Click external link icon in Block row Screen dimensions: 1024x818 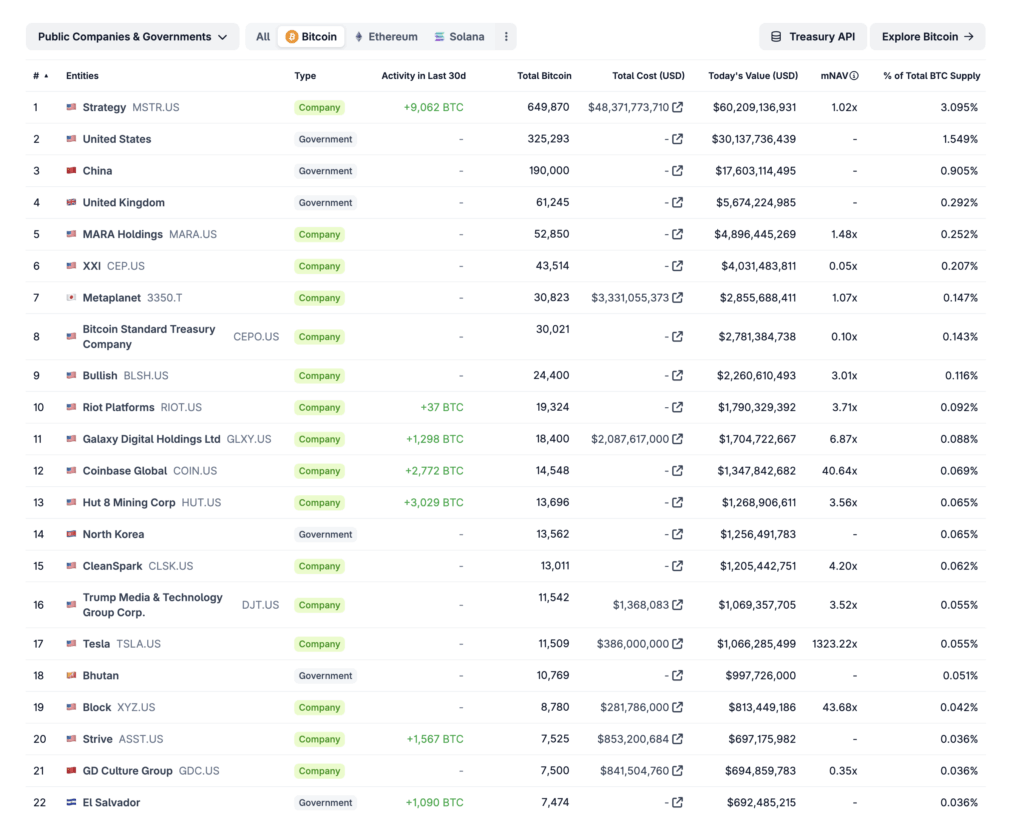(x=678, y=707)
